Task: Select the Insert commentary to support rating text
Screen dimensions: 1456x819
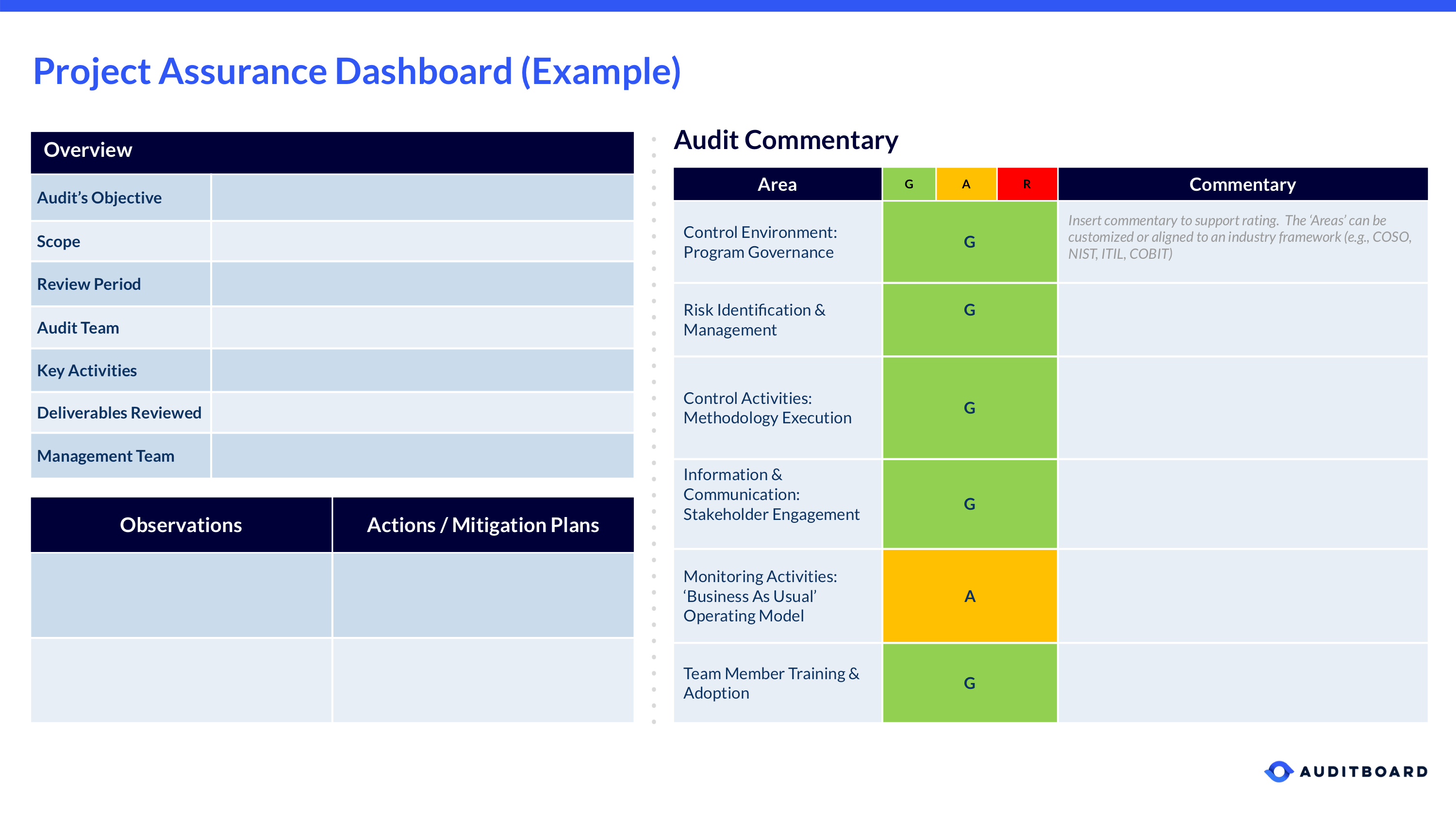Action: pyautogui.click(x=1240, y=237)
